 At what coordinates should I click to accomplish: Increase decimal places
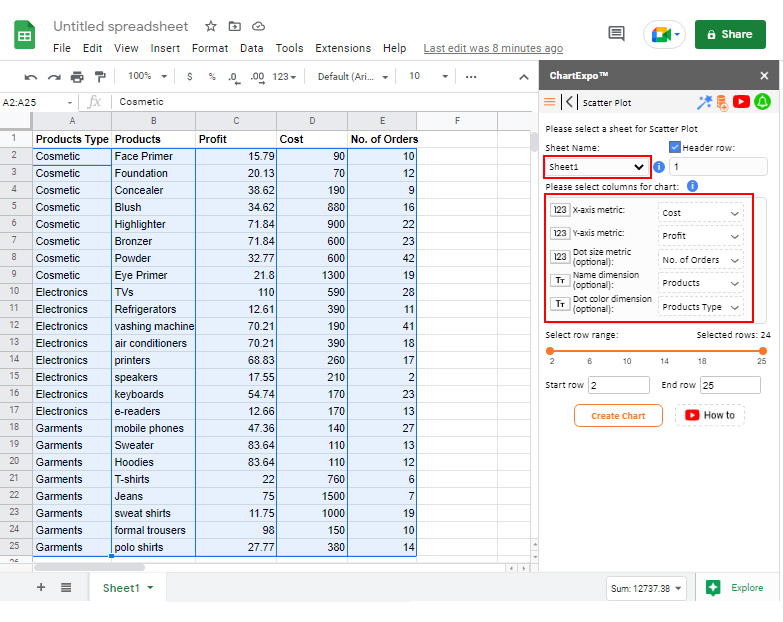point(258,77)
